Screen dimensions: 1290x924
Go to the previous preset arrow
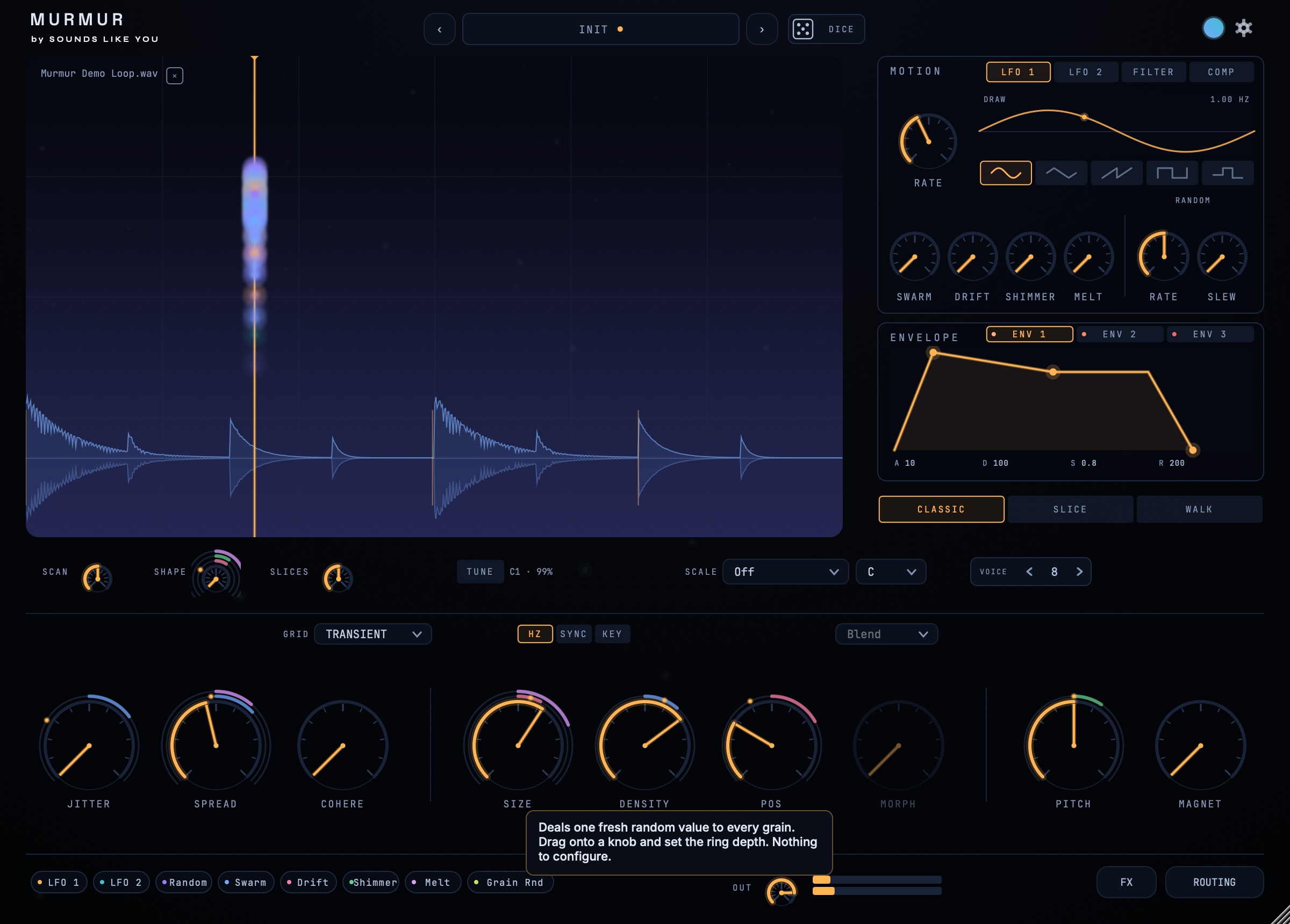tap(439, 29)
